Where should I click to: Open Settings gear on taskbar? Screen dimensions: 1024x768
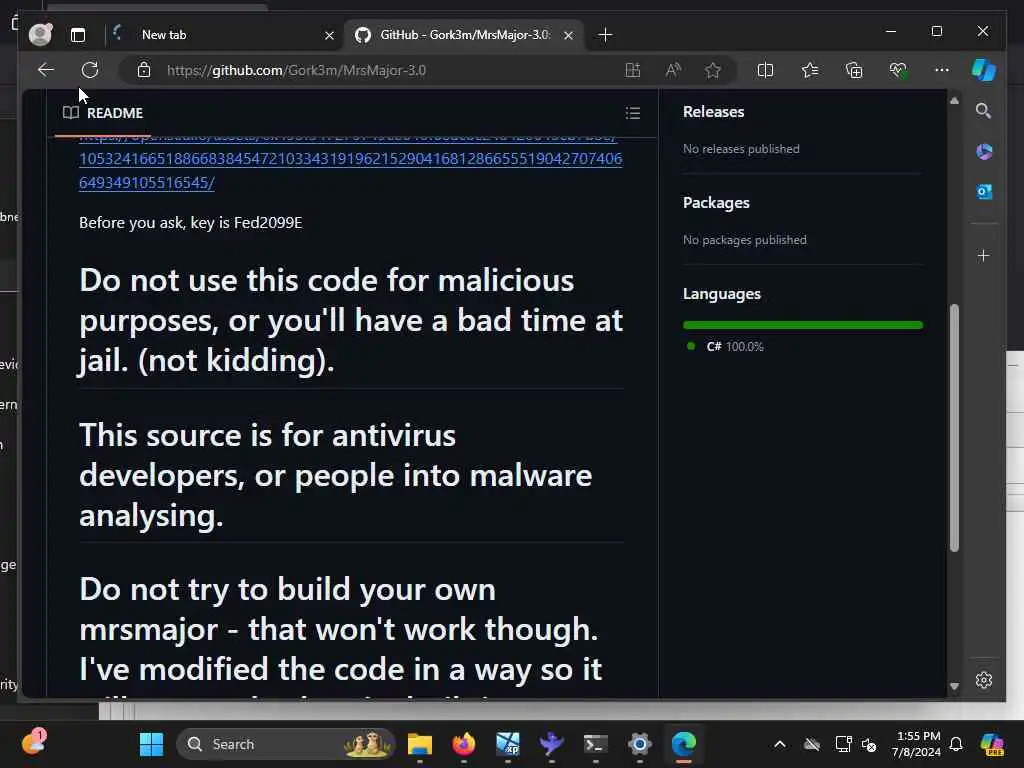point(639,744)
